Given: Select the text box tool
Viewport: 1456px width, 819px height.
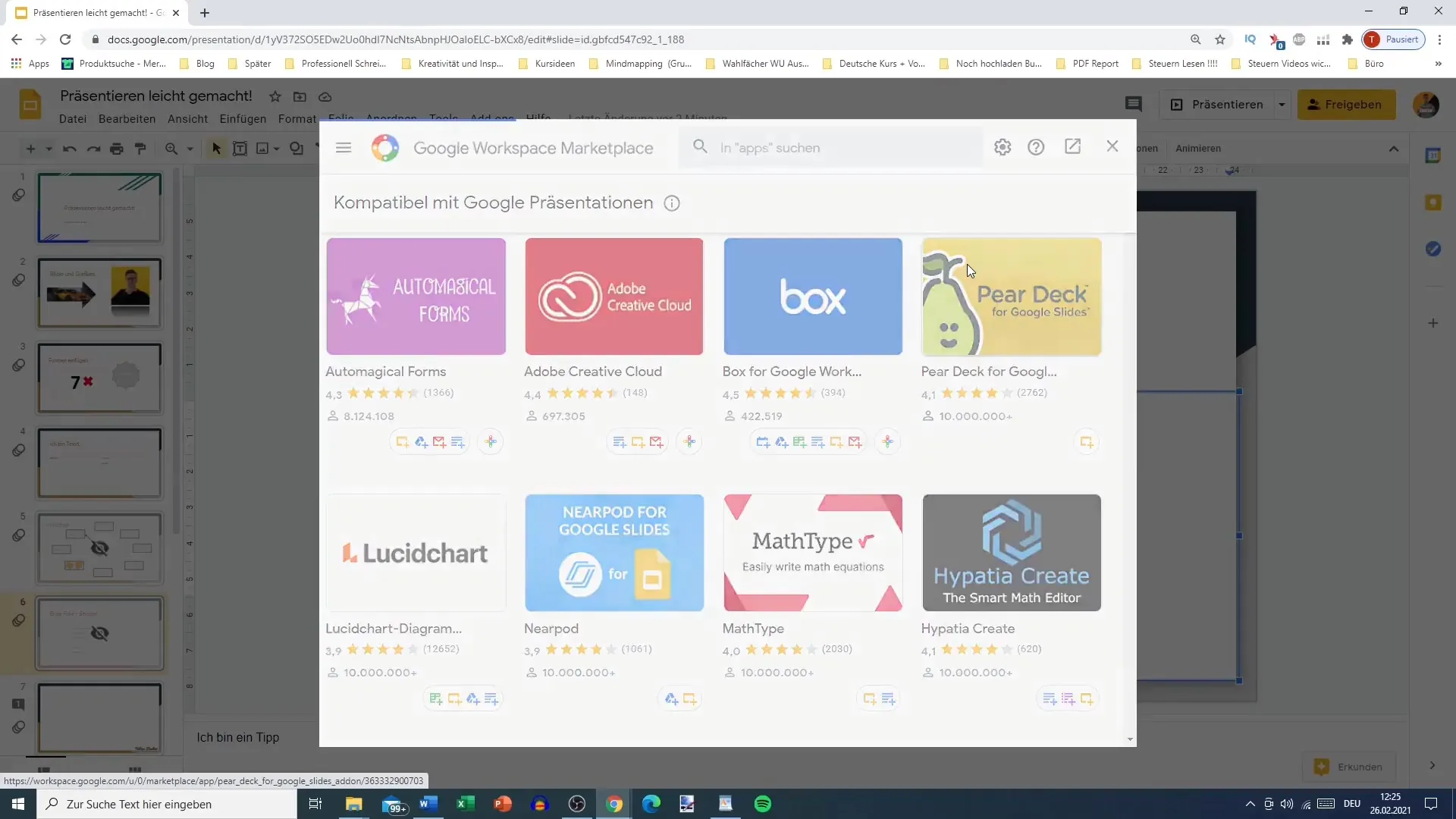Looking at the screenshot, I should pos(240,149).
